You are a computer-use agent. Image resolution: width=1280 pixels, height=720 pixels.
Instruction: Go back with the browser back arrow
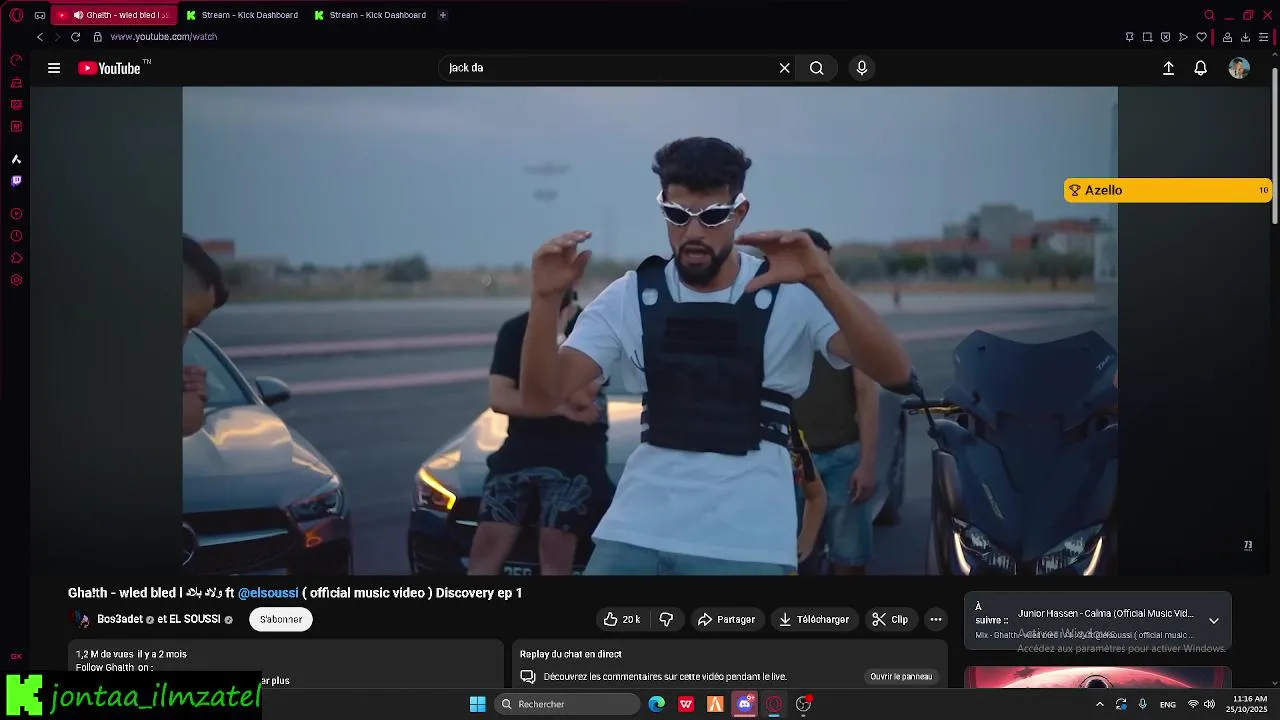tap(40, 37)
